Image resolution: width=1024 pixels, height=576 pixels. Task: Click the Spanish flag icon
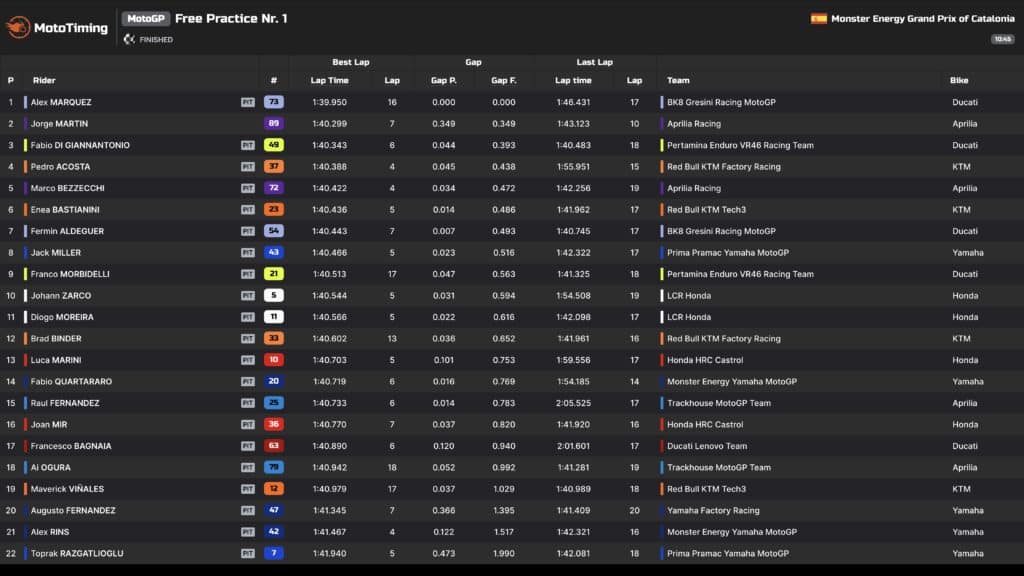[x=818, y=18]
